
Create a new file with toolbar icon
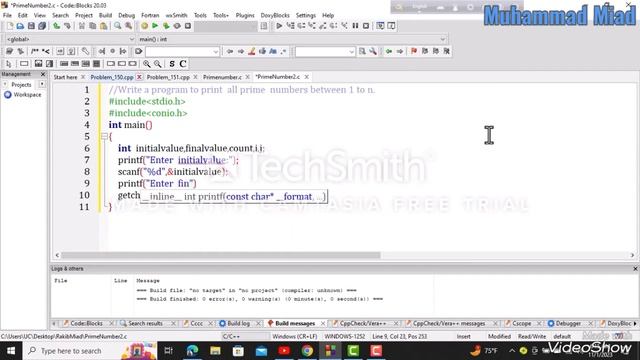pyautogui.click(x=9, y=26)
